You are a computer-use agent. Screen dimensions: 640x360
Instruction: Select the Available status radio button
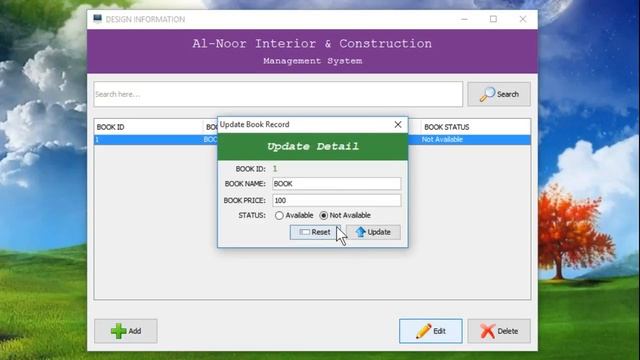click(279, 215)
